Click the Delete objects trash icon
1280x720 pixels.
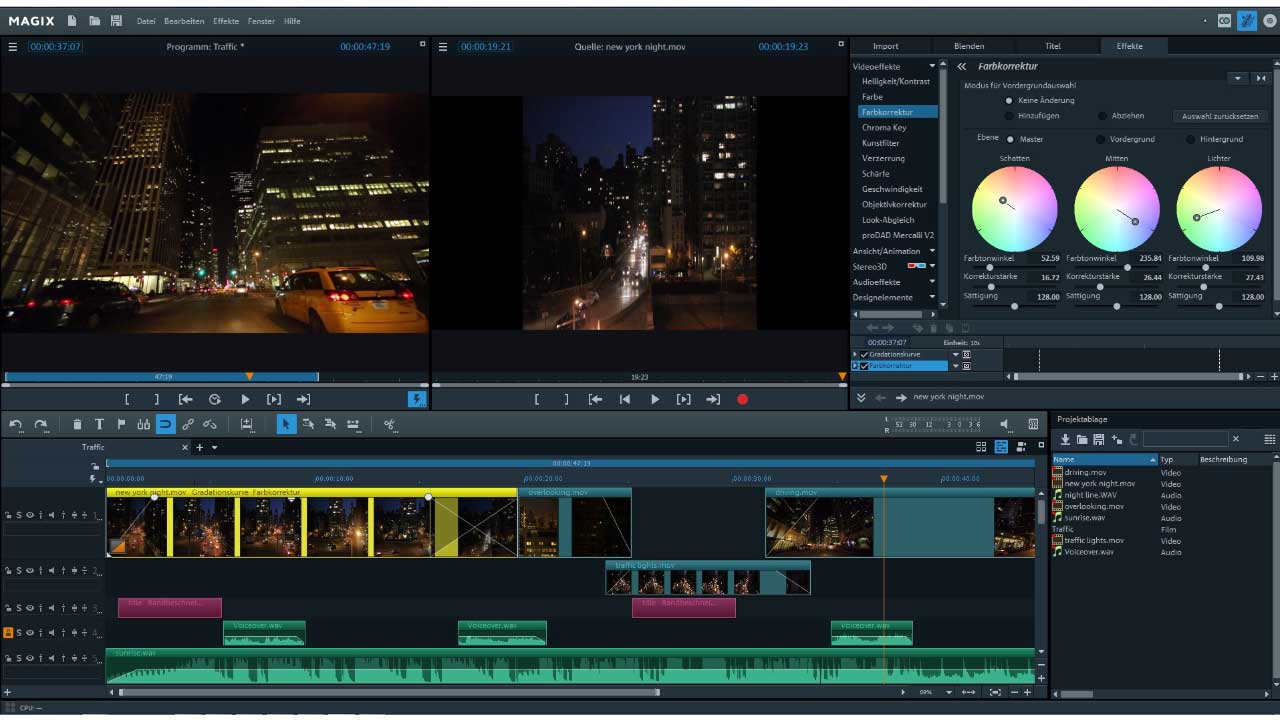tap(78, 424)
